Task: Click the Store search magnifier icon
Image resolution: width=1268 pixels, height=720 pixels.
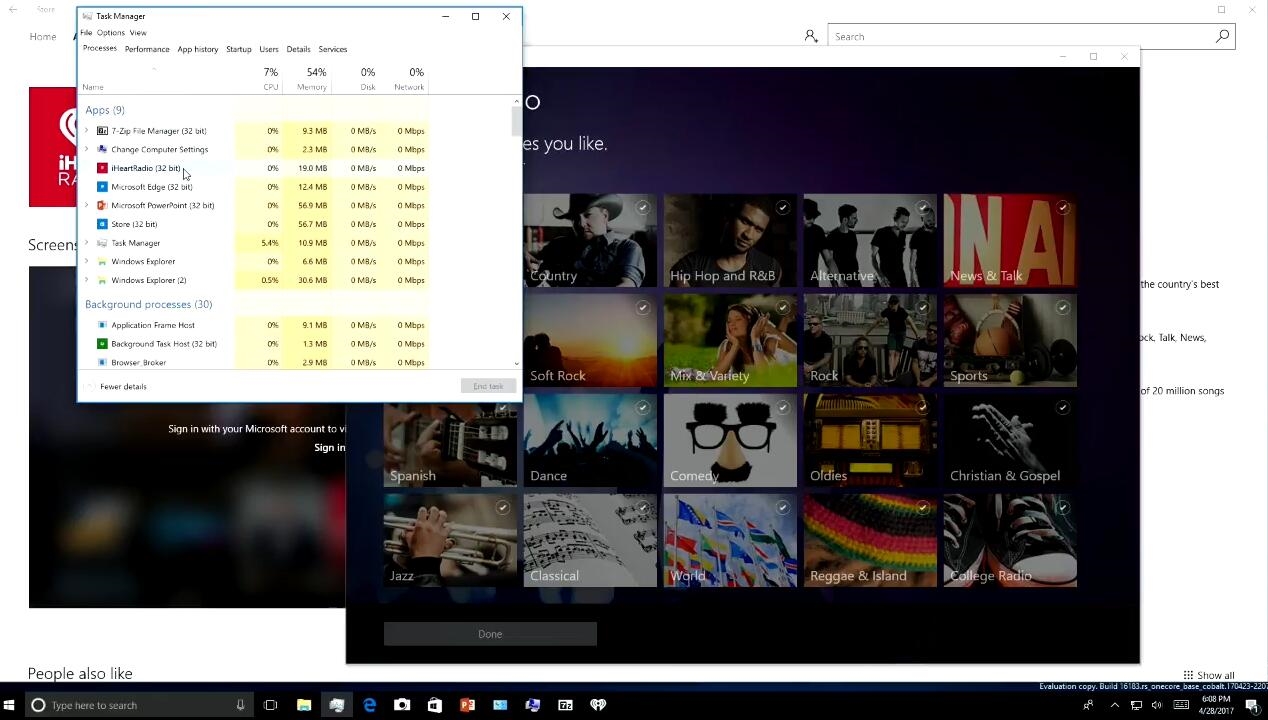Action: pos(1222,36)
